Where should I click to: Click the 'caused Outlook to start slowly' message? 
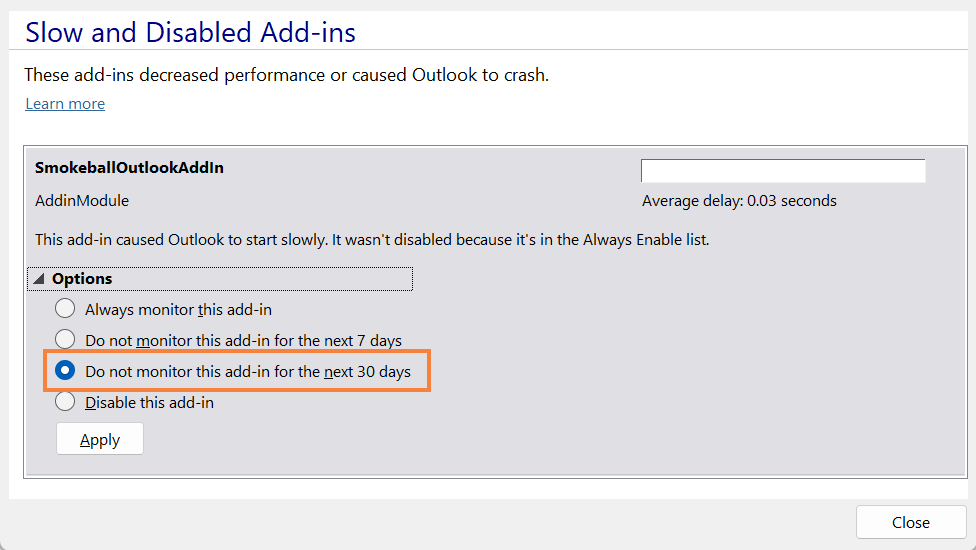[372, 240]
